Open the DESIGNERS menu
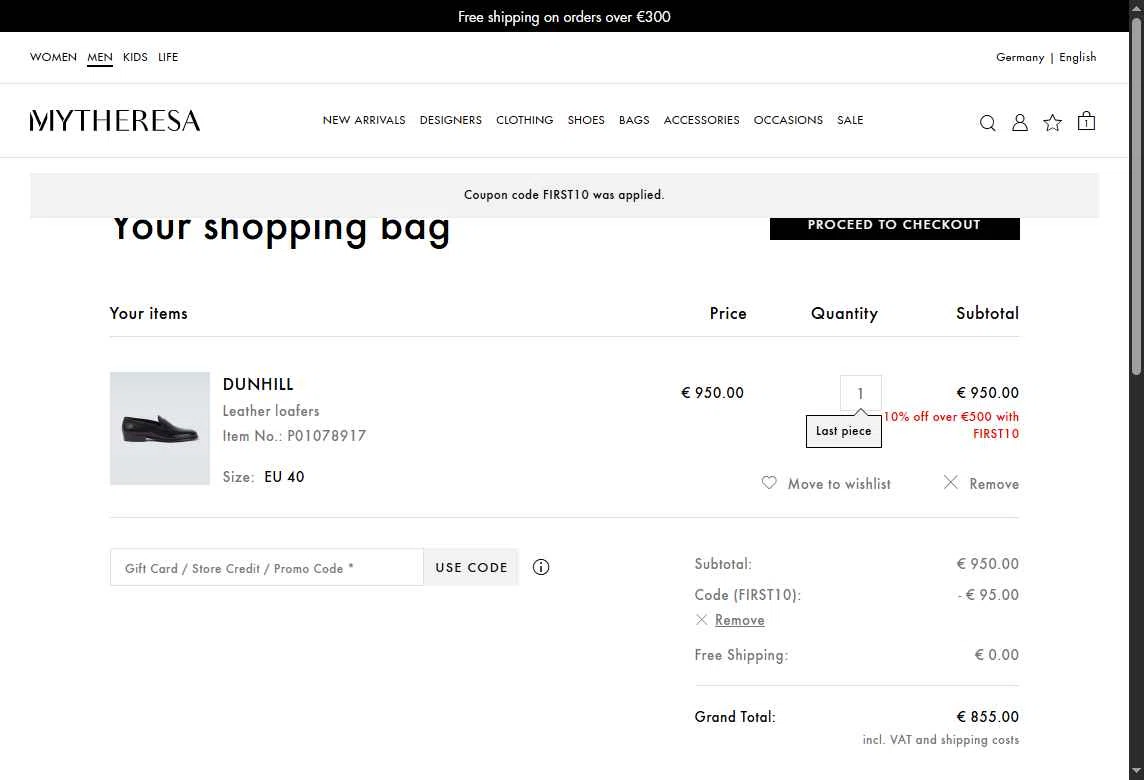1144x780 pixels. 451,120
